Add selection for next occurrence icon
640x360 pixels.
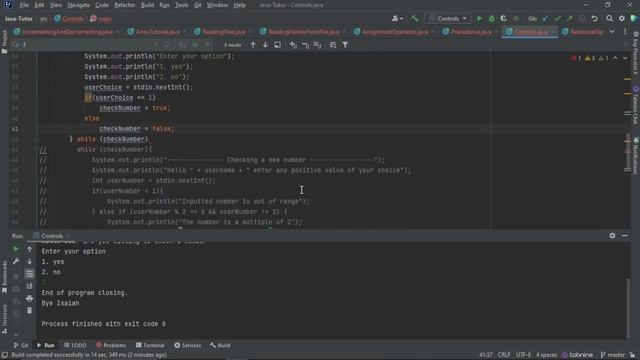pyautogui.click(x=293, y=45)
